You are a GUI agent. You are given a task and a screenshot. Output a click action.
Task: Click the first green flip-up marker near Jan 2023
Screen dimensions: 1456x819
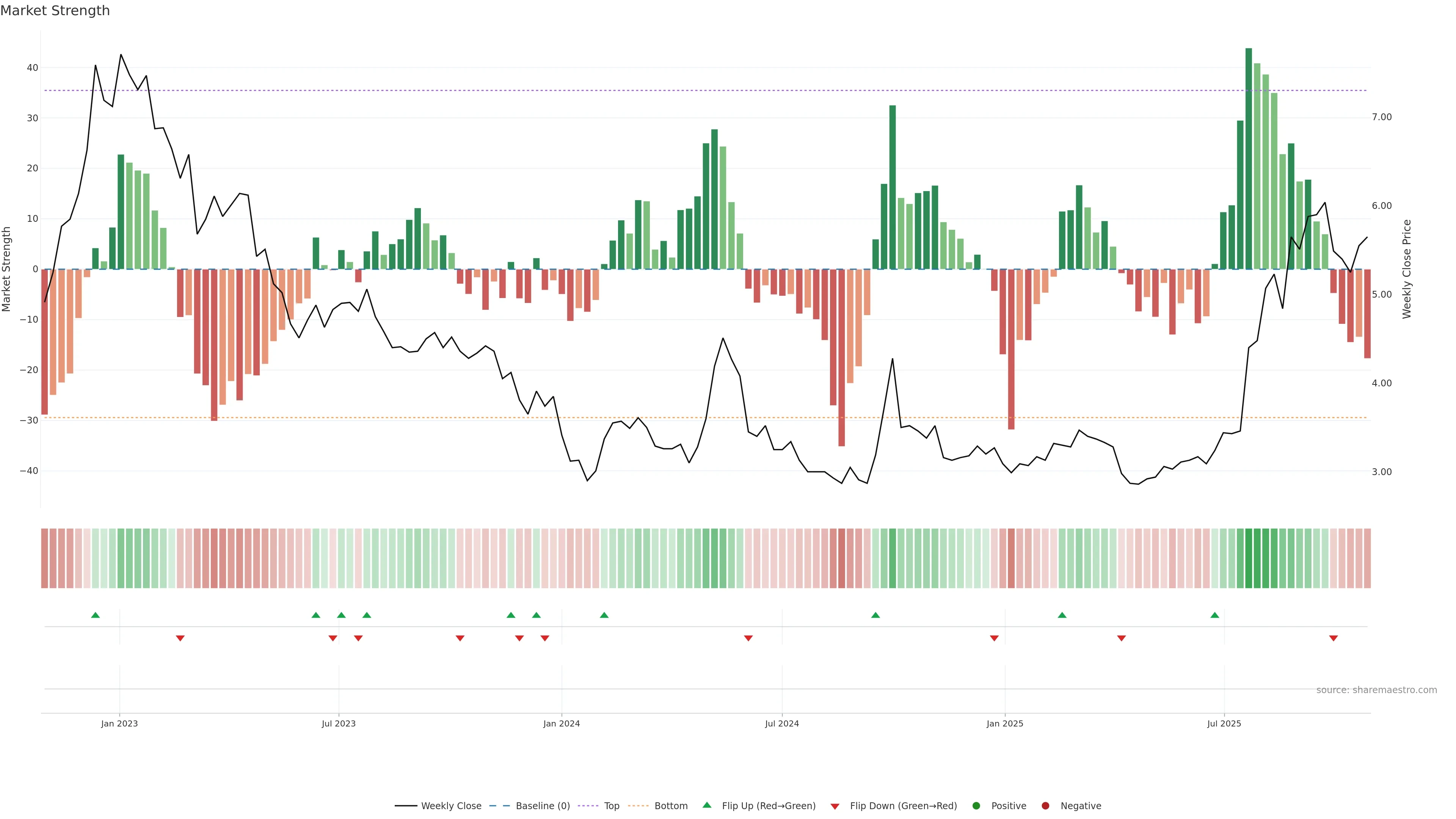[x=96, y=615]
